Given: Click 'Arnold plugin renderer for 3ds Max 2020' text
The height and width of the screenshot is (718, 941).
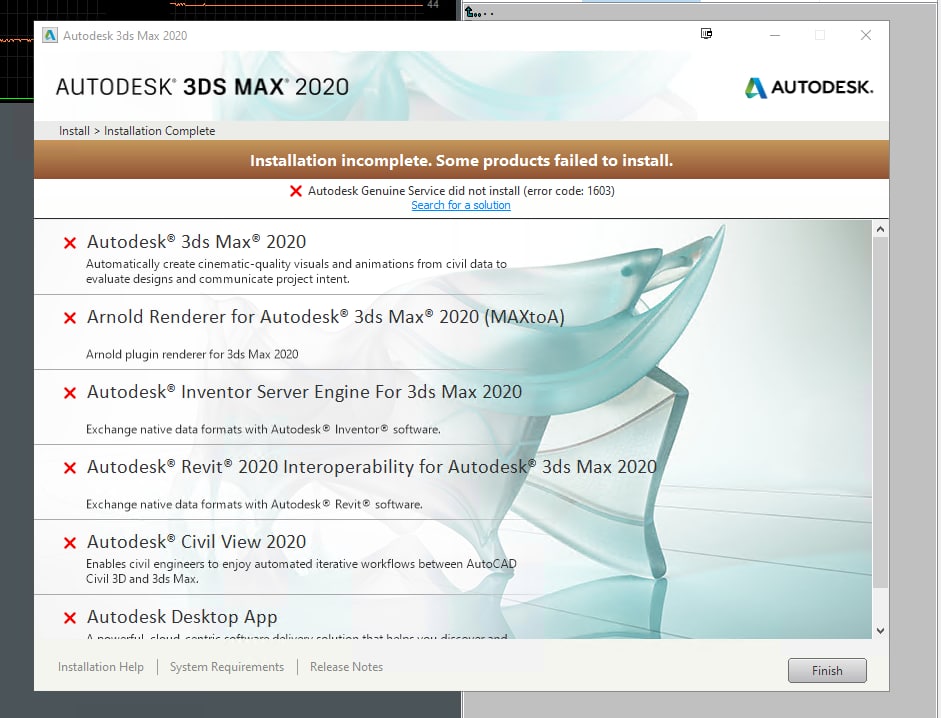Looking at the screenshot, I should (x=192, y=354).
